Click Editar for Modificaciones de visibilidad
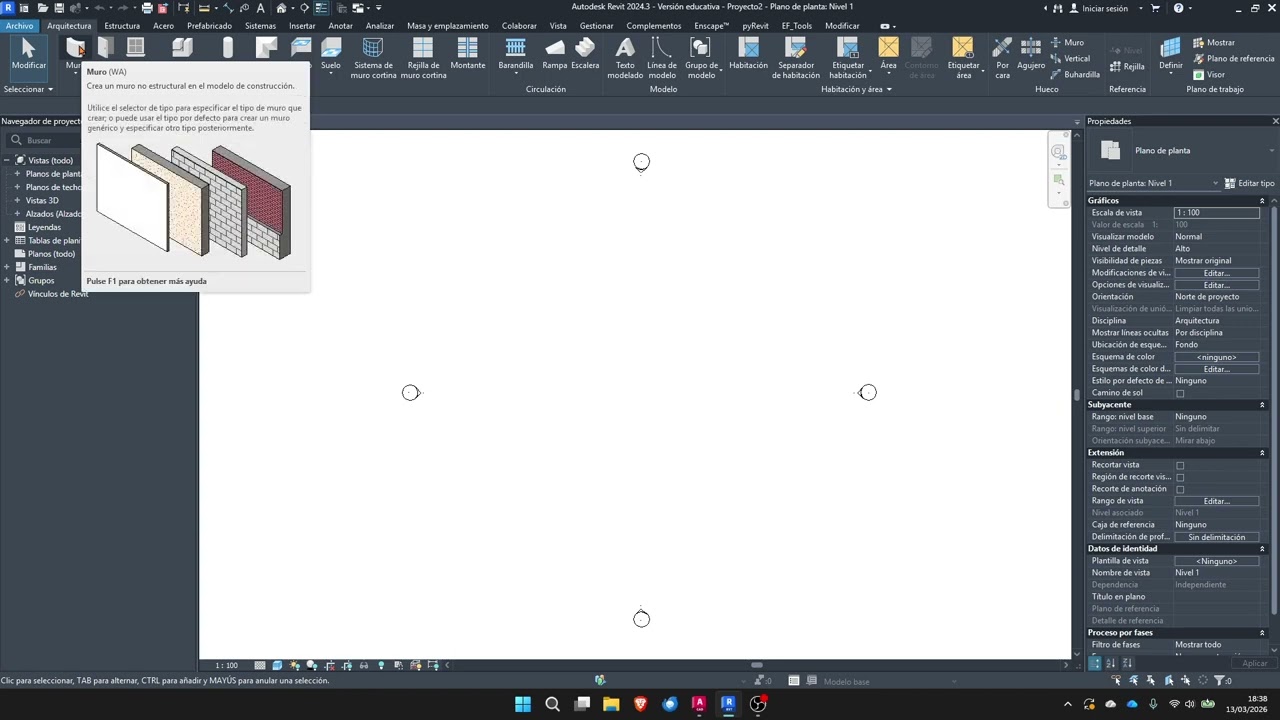The image size is (1280, 720). [x=1216, y=273]
